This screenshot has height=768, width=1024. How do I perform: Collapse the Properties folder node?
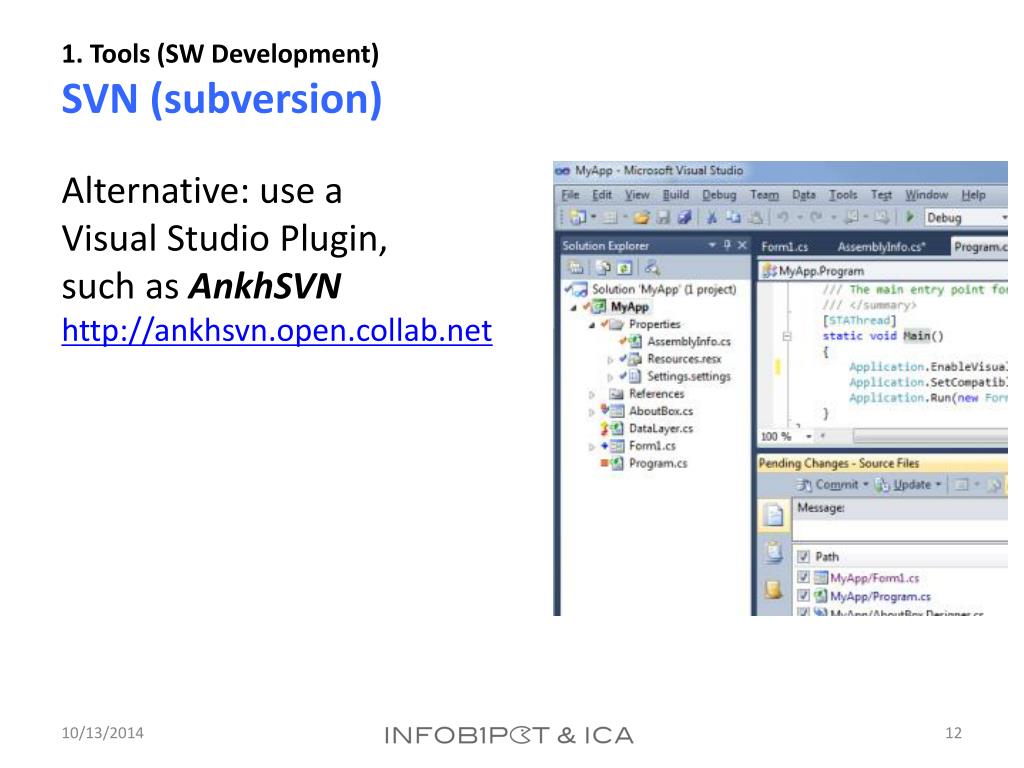[592, 325]
